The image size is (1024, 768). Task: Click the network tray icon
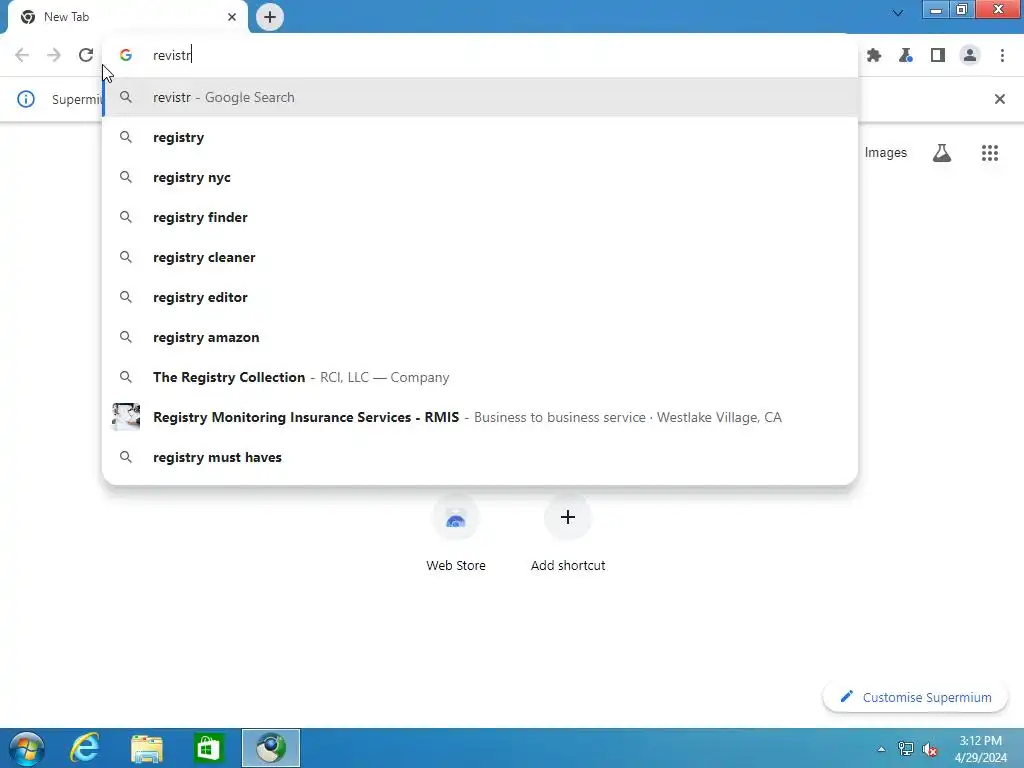906,749
